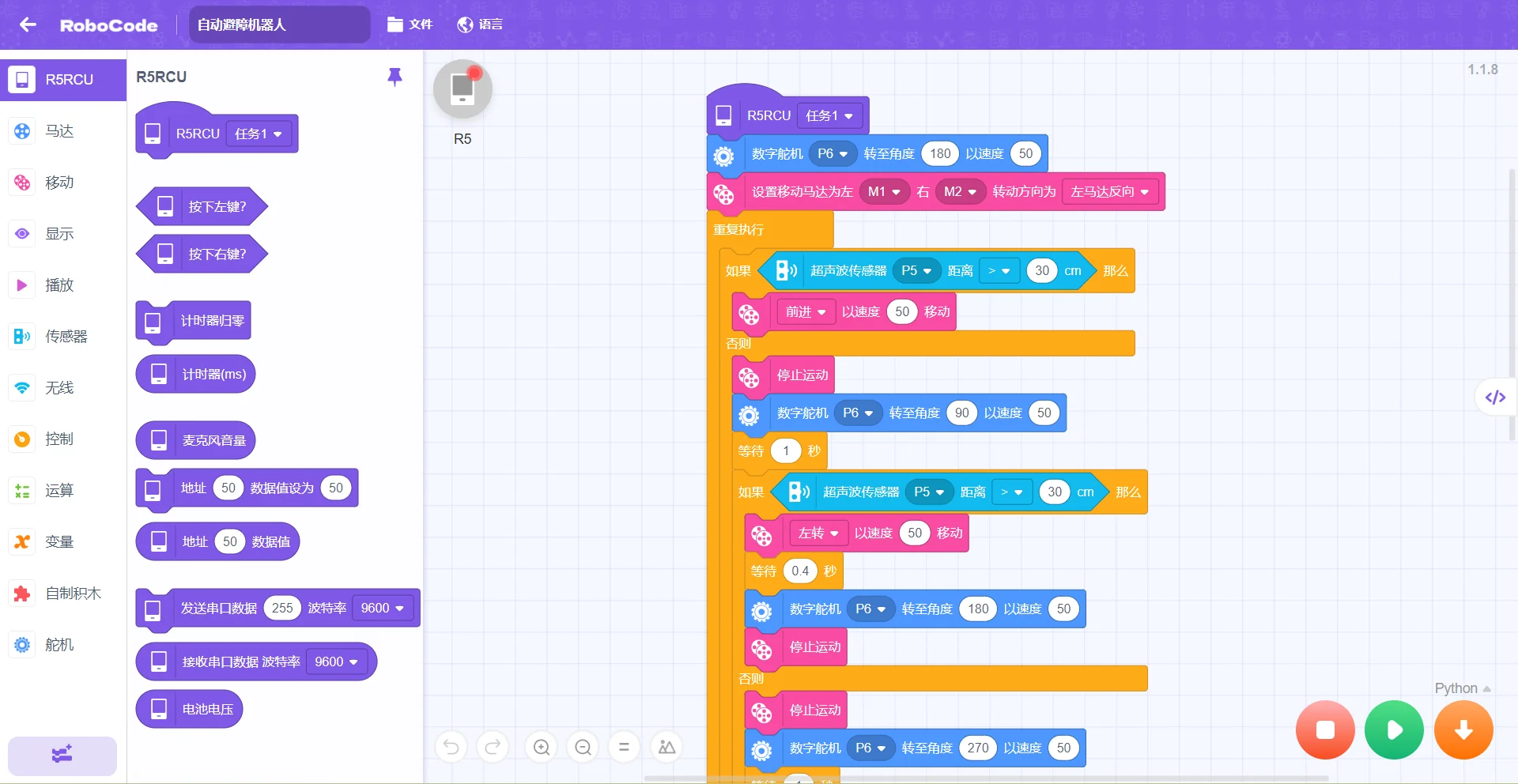The height and width of the screenshot is (784, 1518).
Task: Redo the last action
Action: [493, 747]
